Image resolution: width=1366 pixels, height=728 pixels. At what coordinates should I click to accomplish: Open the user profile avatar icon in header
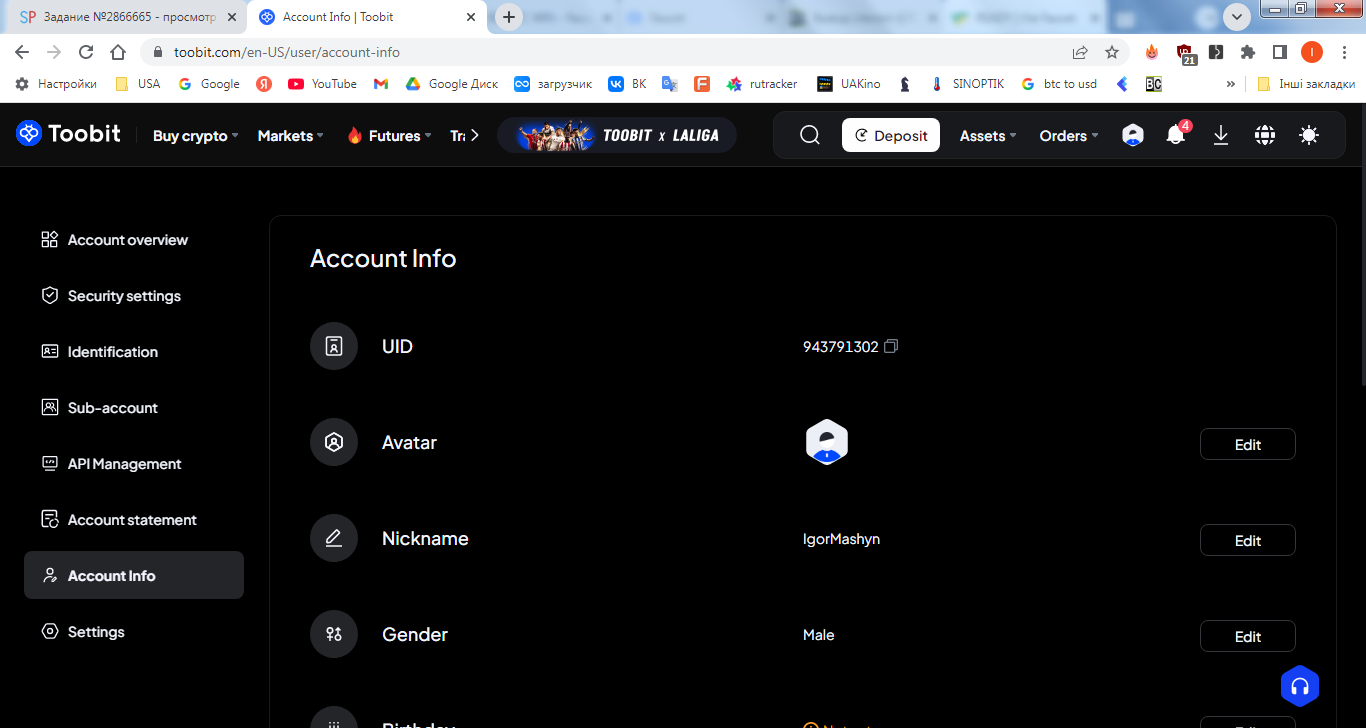point(1132,135)
